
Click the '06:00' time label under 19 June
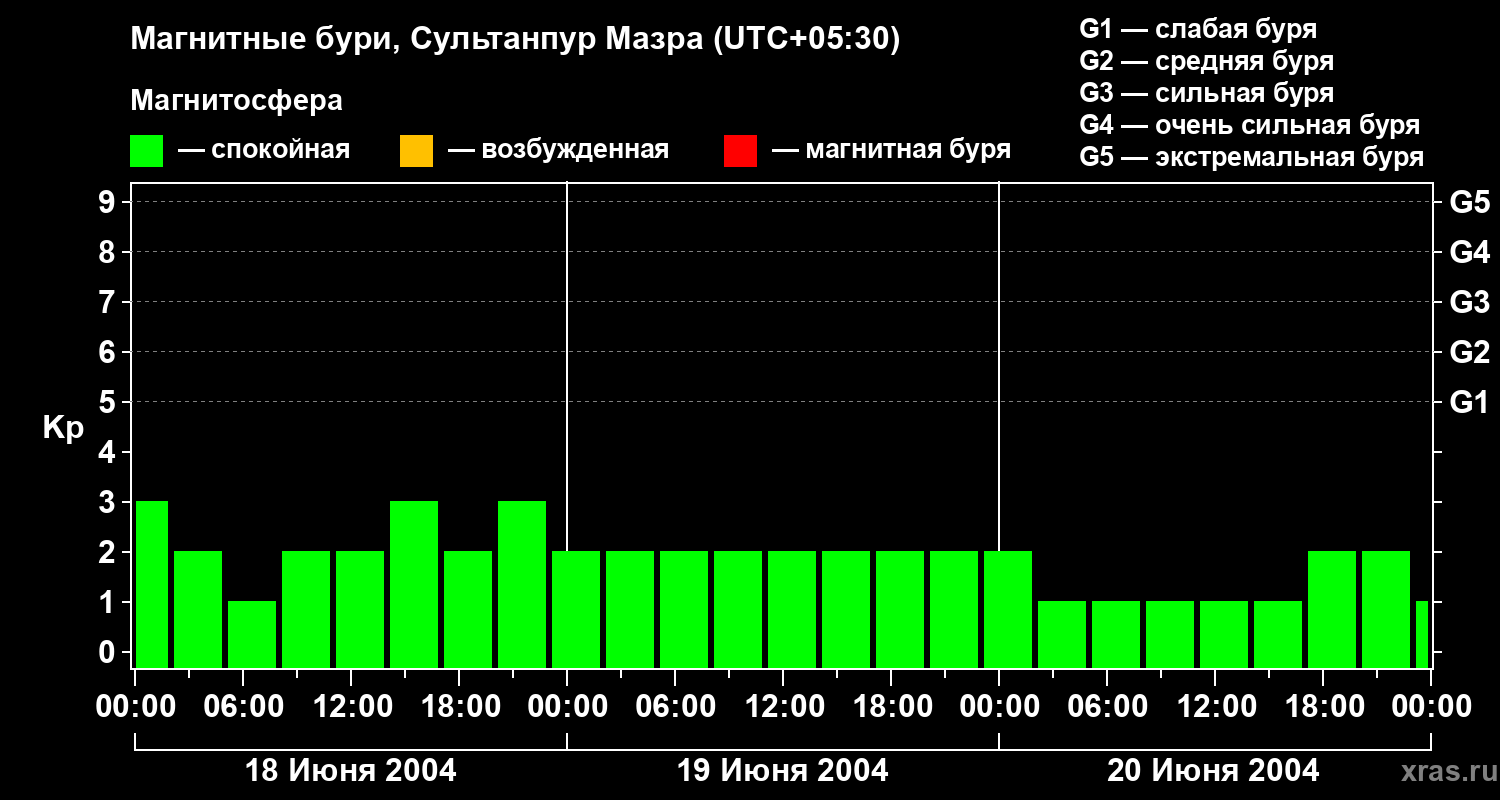click(x=675, y=707)
